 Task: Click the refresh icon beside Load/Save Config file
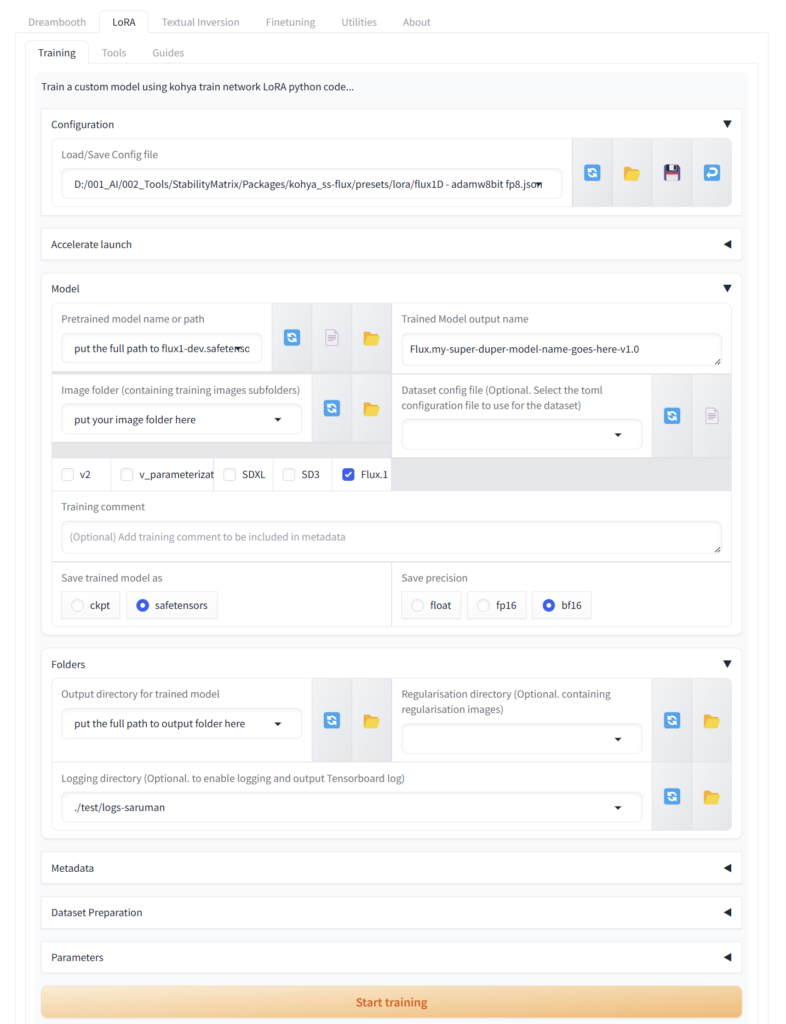pos(592,173)
